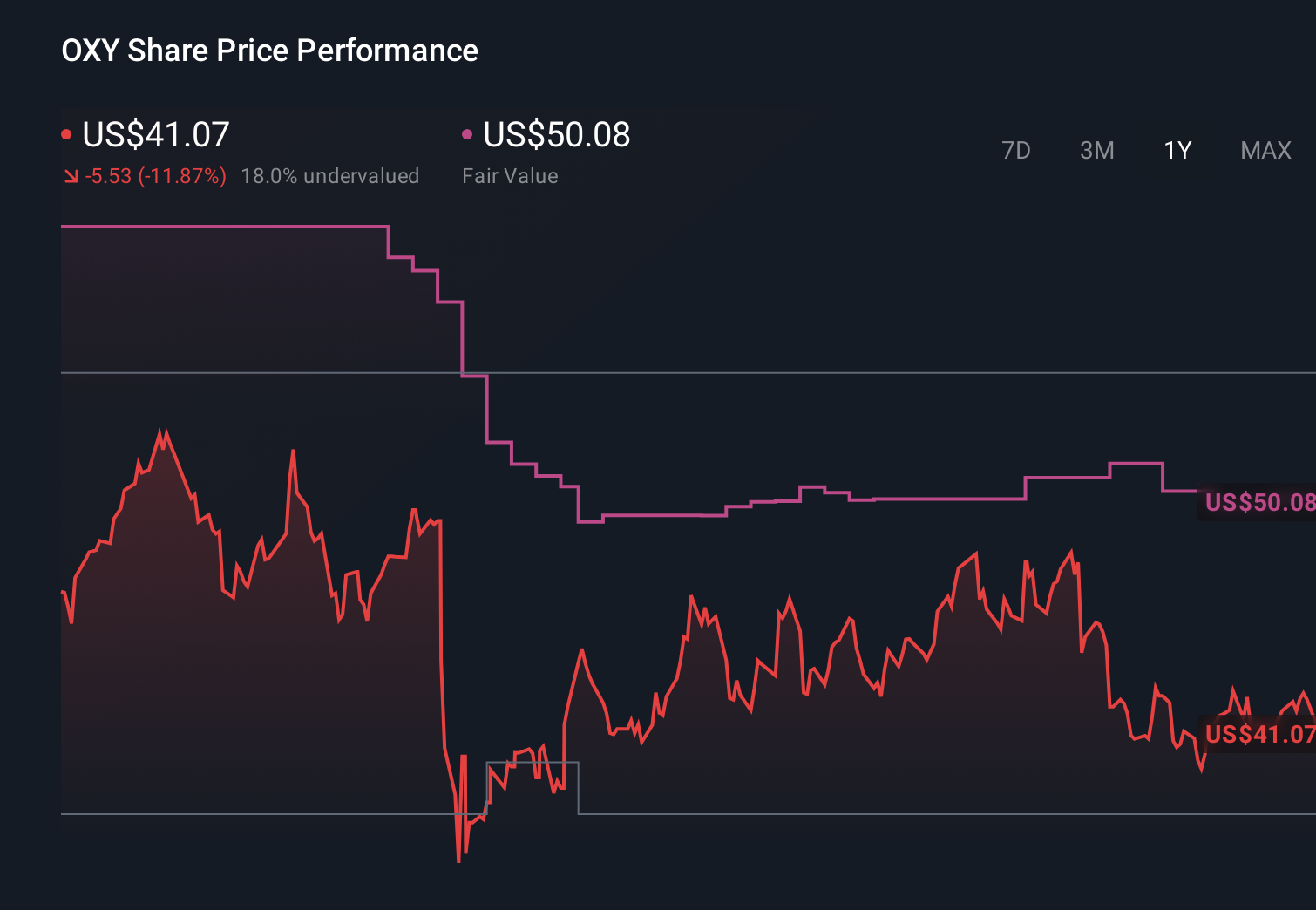The height and width of the screenshot is (910, 1316).
Task: Click the red downward-trend arrow icon
Action: (70, 176)
